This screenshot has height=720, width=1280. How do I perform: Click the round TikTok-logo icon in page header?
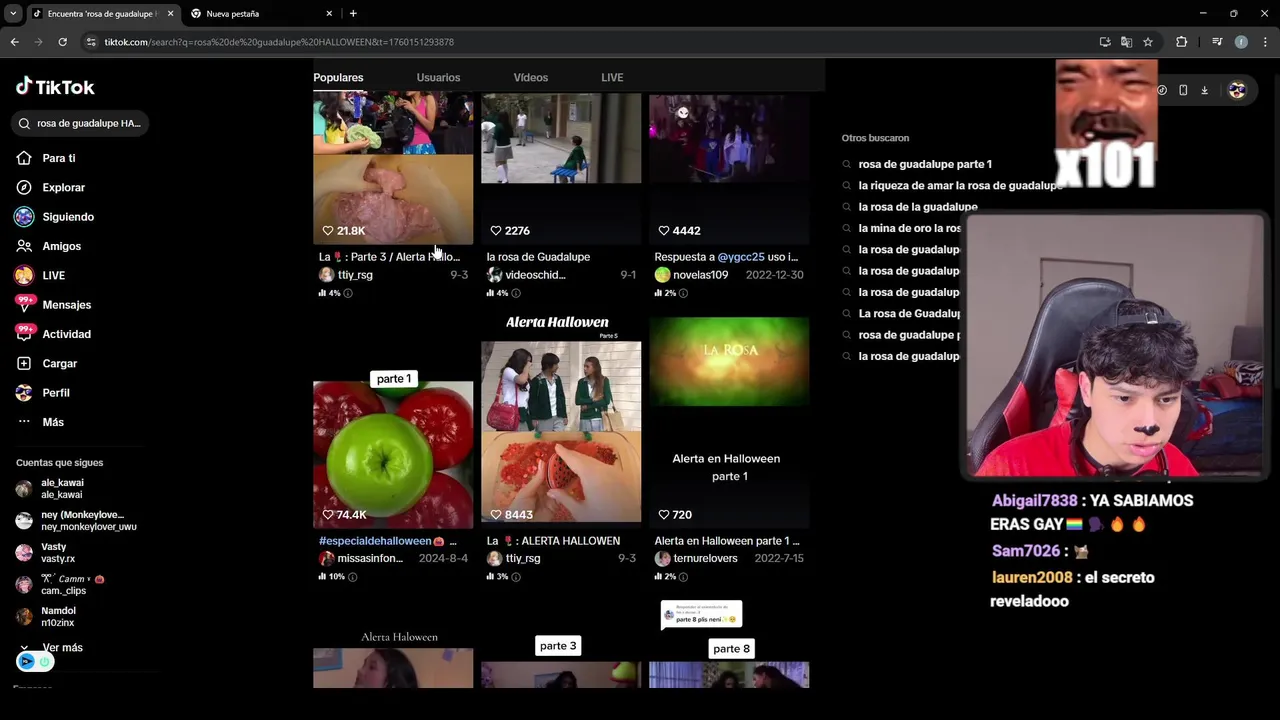pos(1162,90)
